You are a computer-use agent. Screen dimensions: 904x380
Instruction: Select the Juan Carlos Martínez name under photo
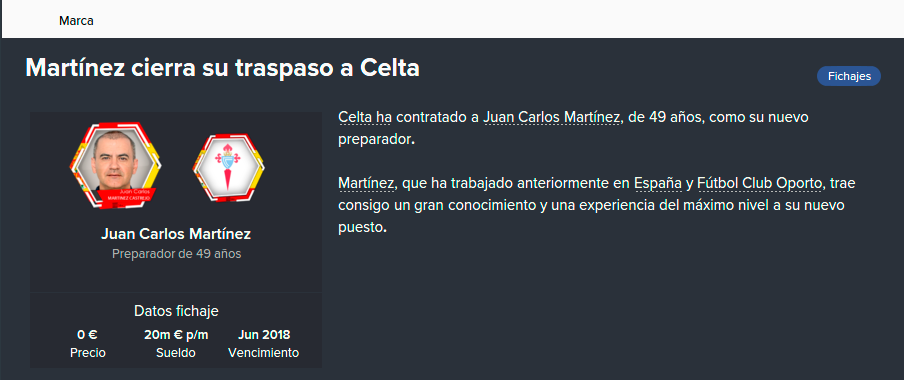(176, 234)
